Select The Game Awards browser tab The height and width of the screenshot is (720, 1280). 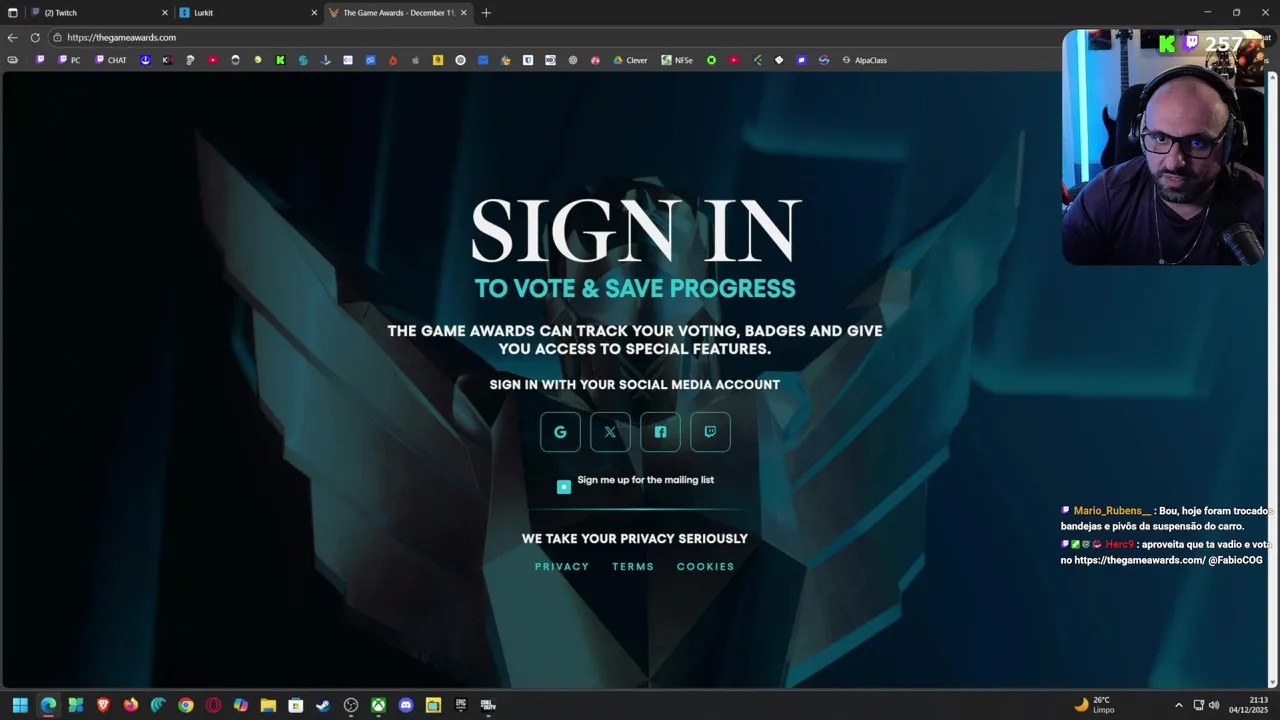[397, 13]
